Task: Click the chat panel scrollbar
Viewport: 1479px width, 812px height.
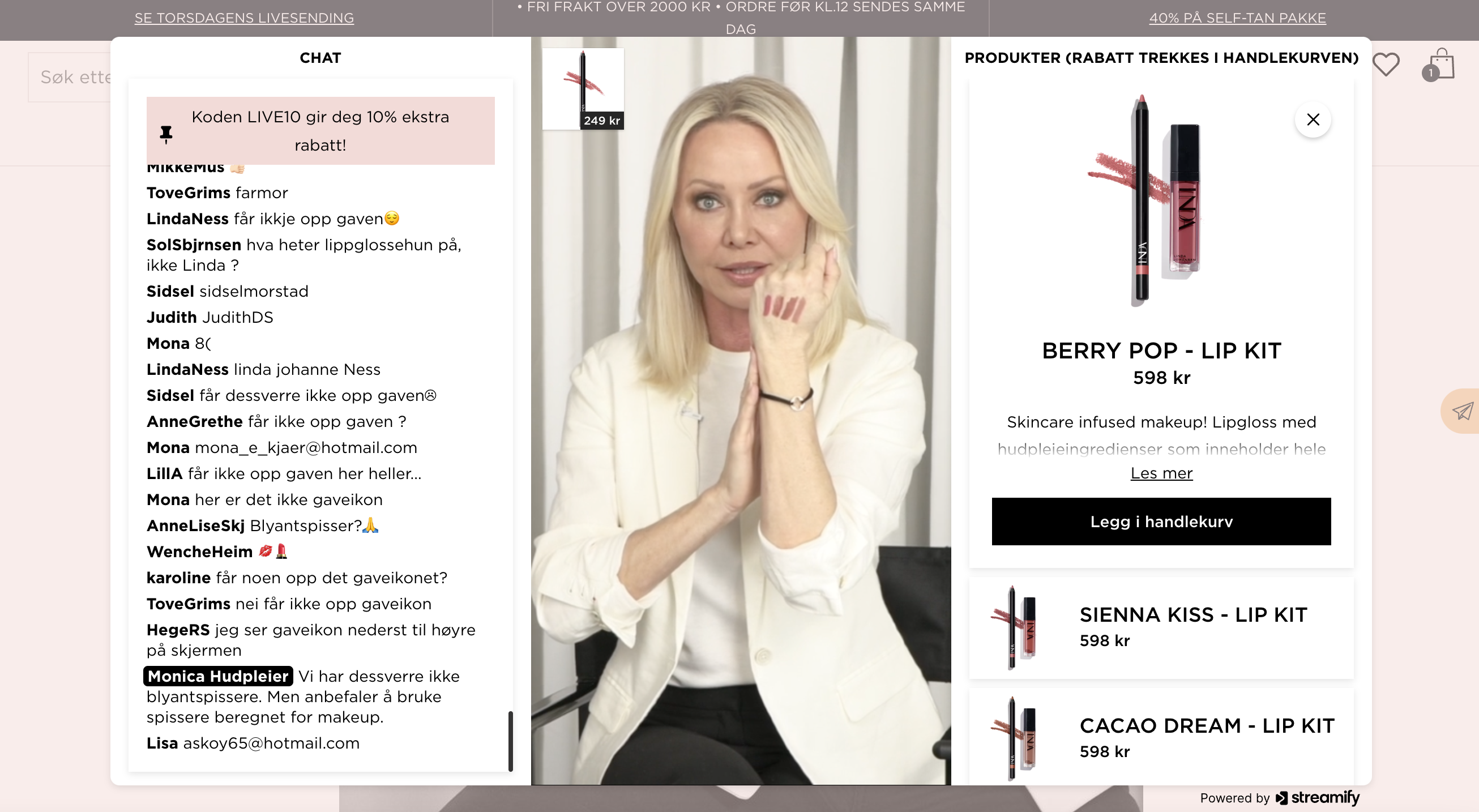Action: click(510, 741)
